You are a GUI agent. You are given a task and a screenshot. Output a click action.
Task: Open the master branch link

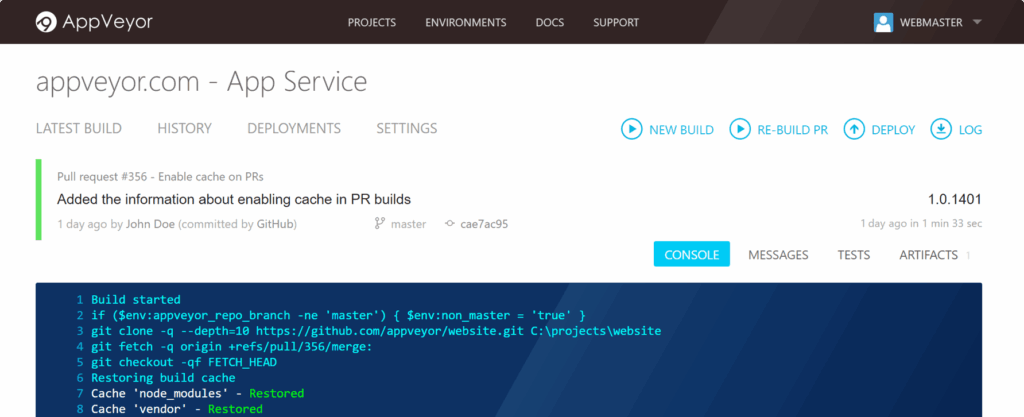pyautogui.click(x=408, y=224)
